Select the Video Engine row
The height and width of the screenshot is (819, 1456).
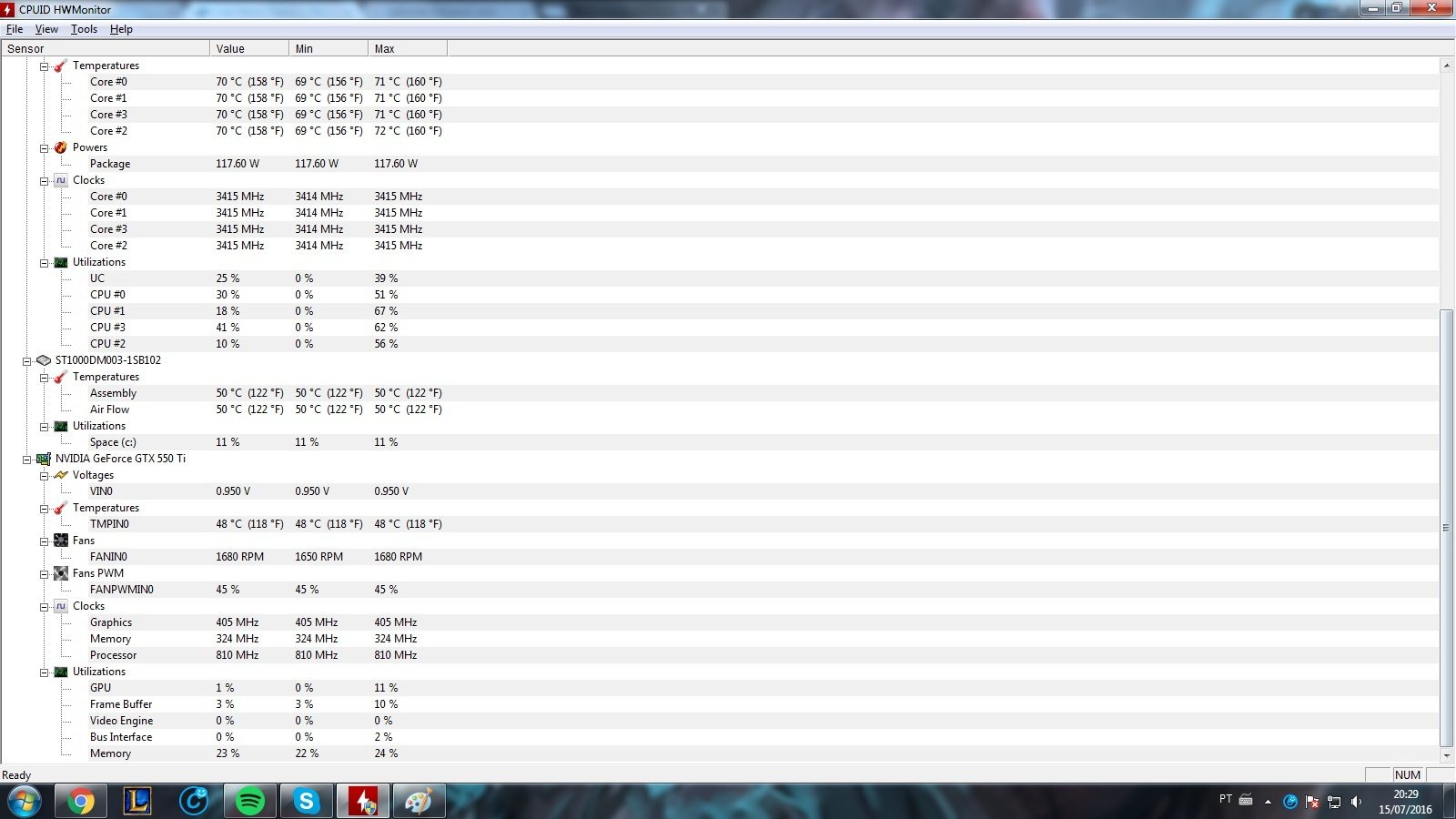719,721
